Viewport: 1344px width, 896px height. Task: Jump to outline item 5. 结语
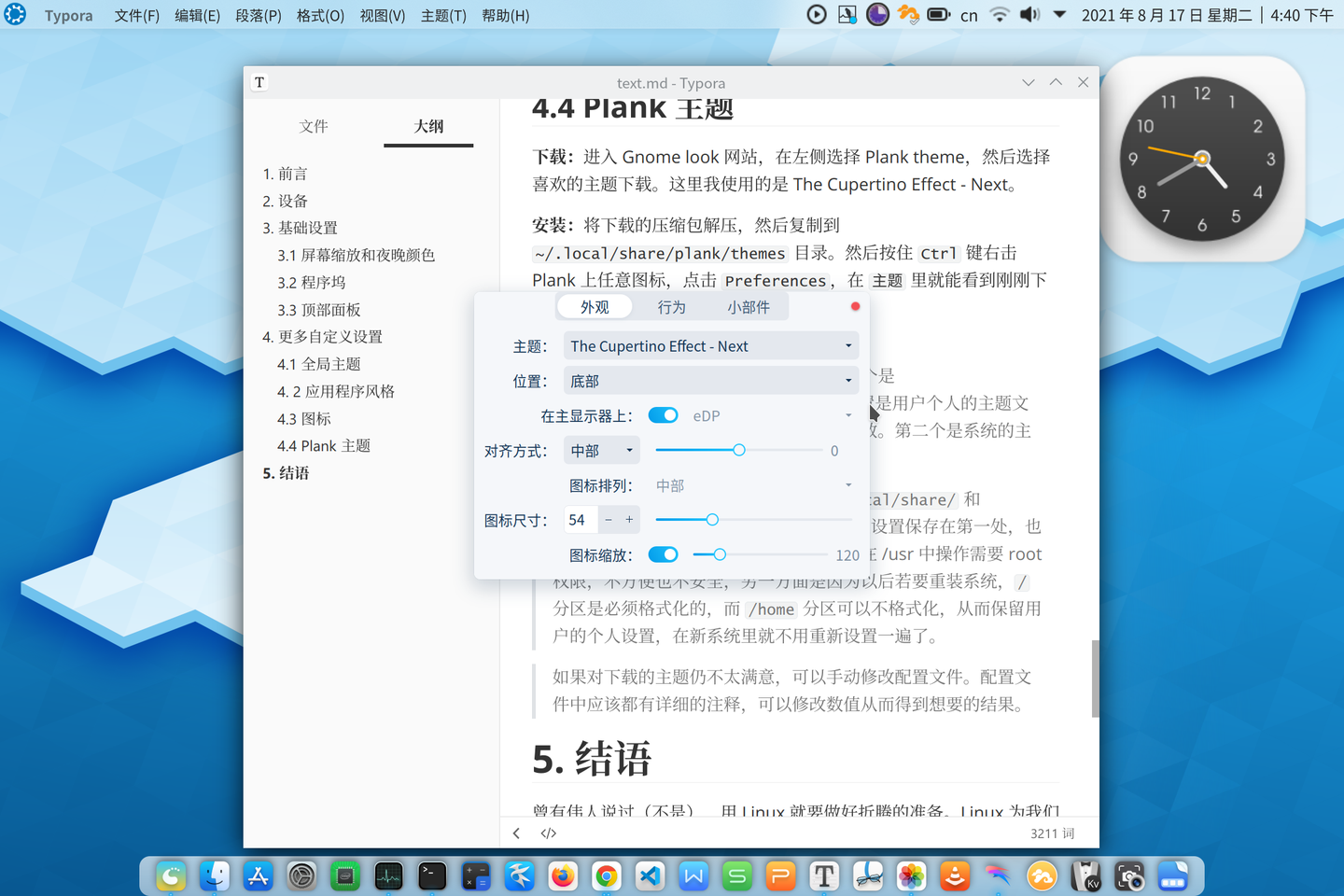tap(286, 473)
